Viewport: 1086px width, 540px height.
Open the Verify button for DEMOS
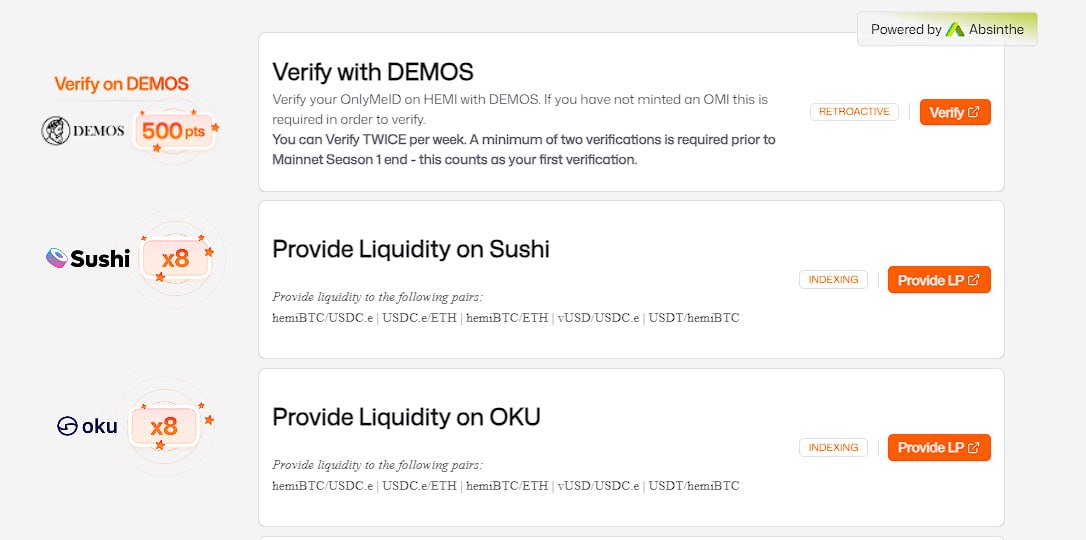tap(955, 112)
